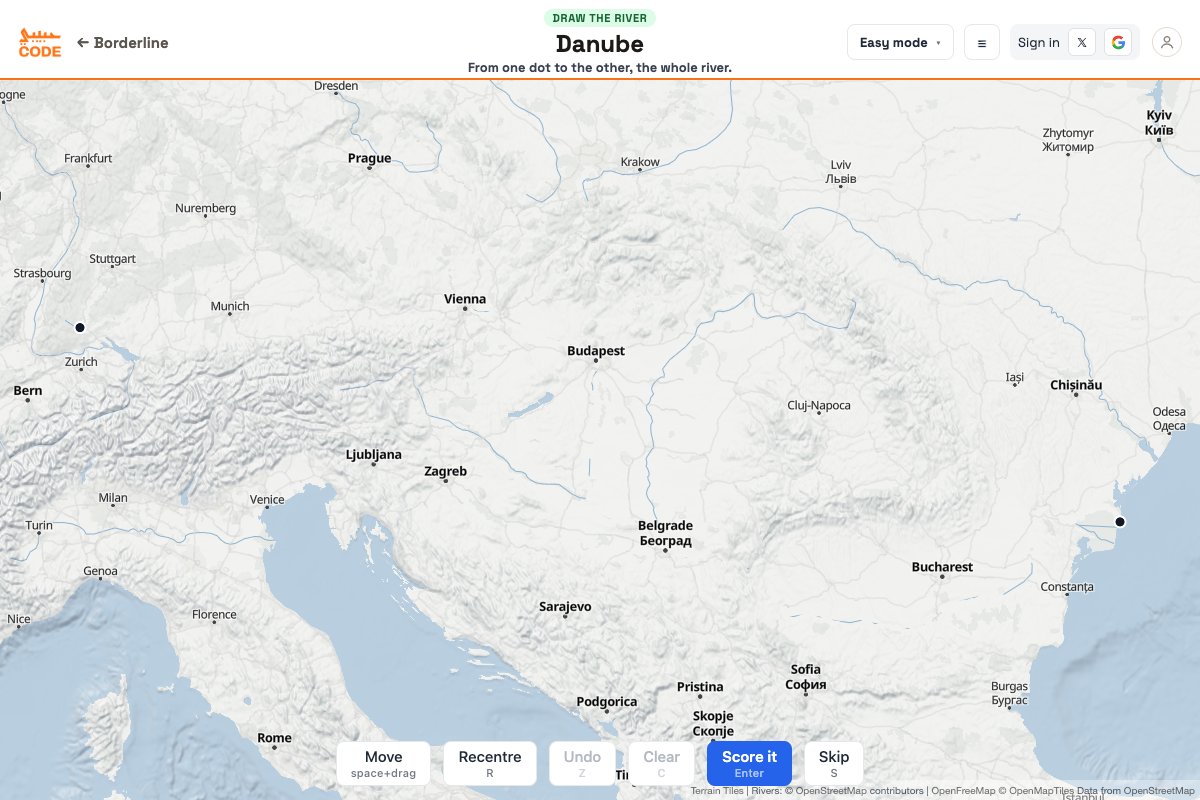
Task: Open the user profile avatar icon
Action: (1167, 43)
